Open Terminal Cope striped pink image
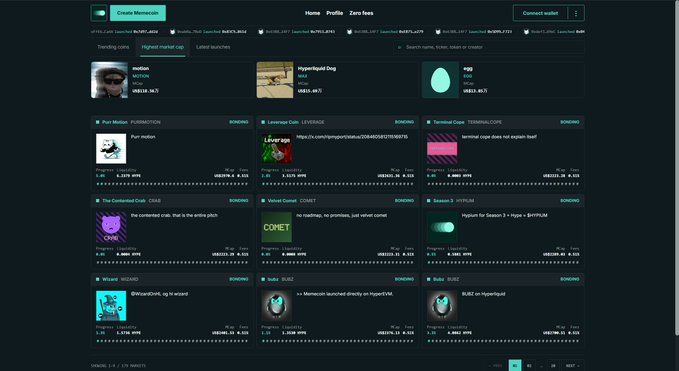Image resolution: width=679 pixels, height=371 pixels. pos(442,148)
